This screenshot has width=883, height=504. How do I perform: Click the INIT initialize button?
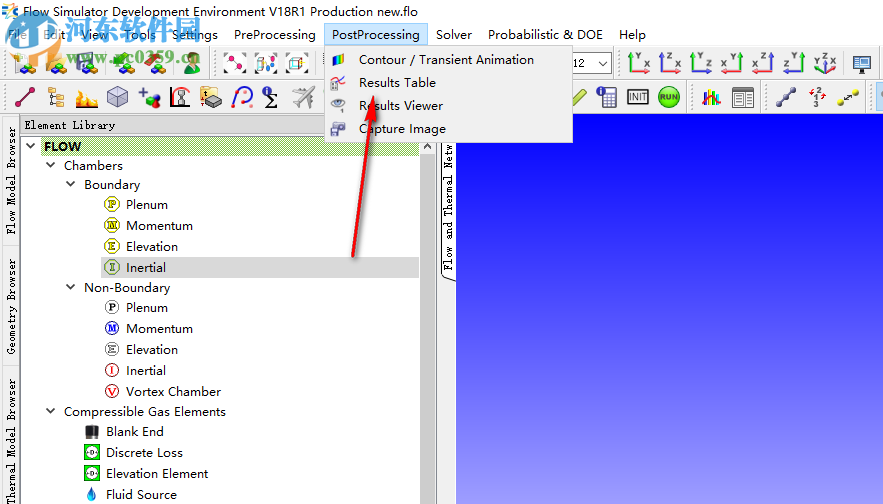pos(637,97)
